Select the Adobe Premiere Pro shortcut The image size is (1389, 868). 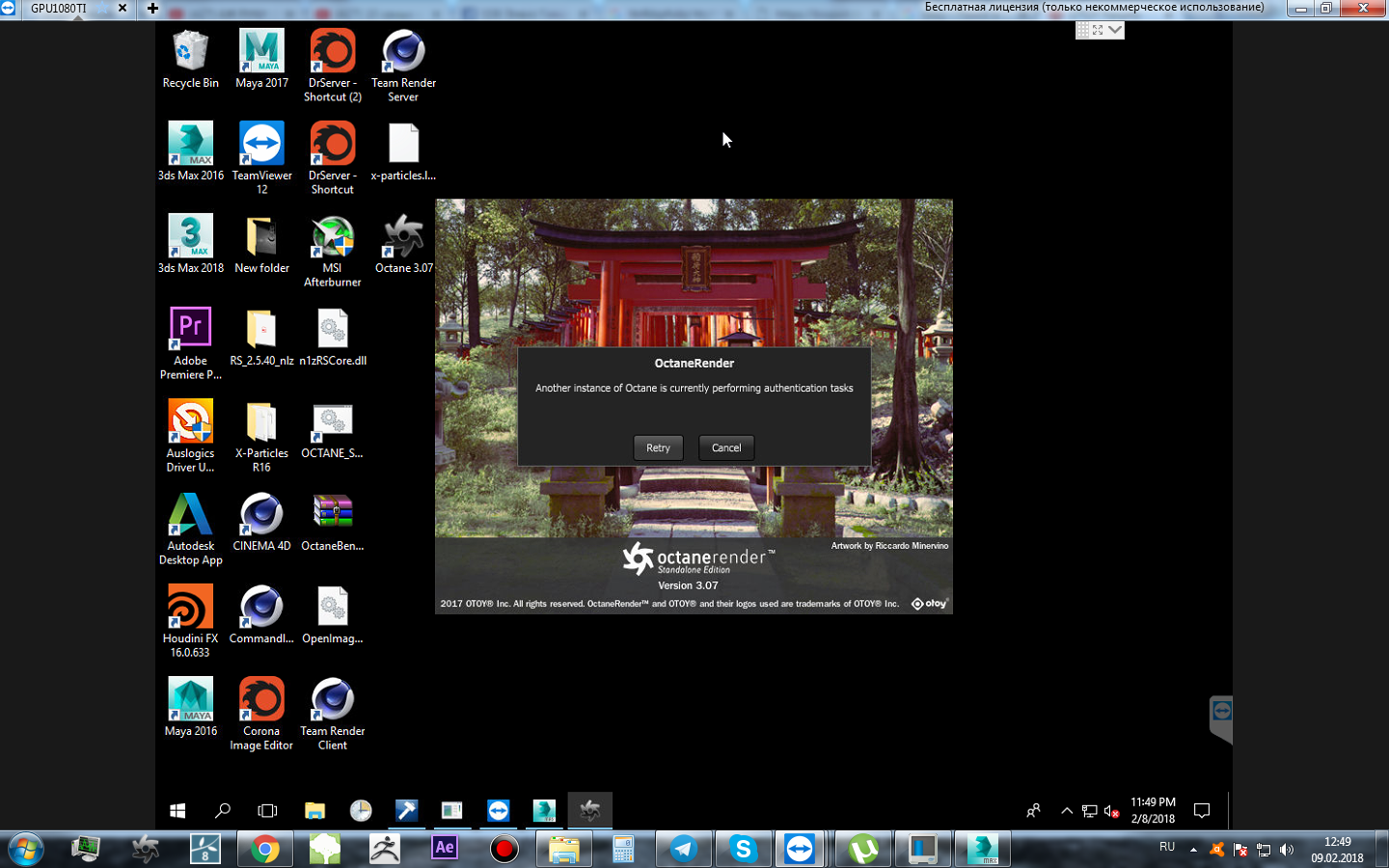coord(190,343)
